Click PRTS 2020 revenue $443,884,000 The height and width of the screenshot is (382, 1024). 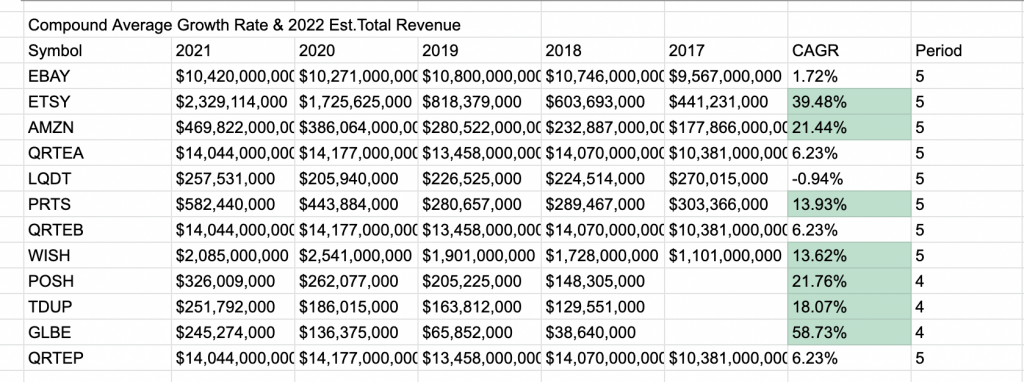click(357, 204)
